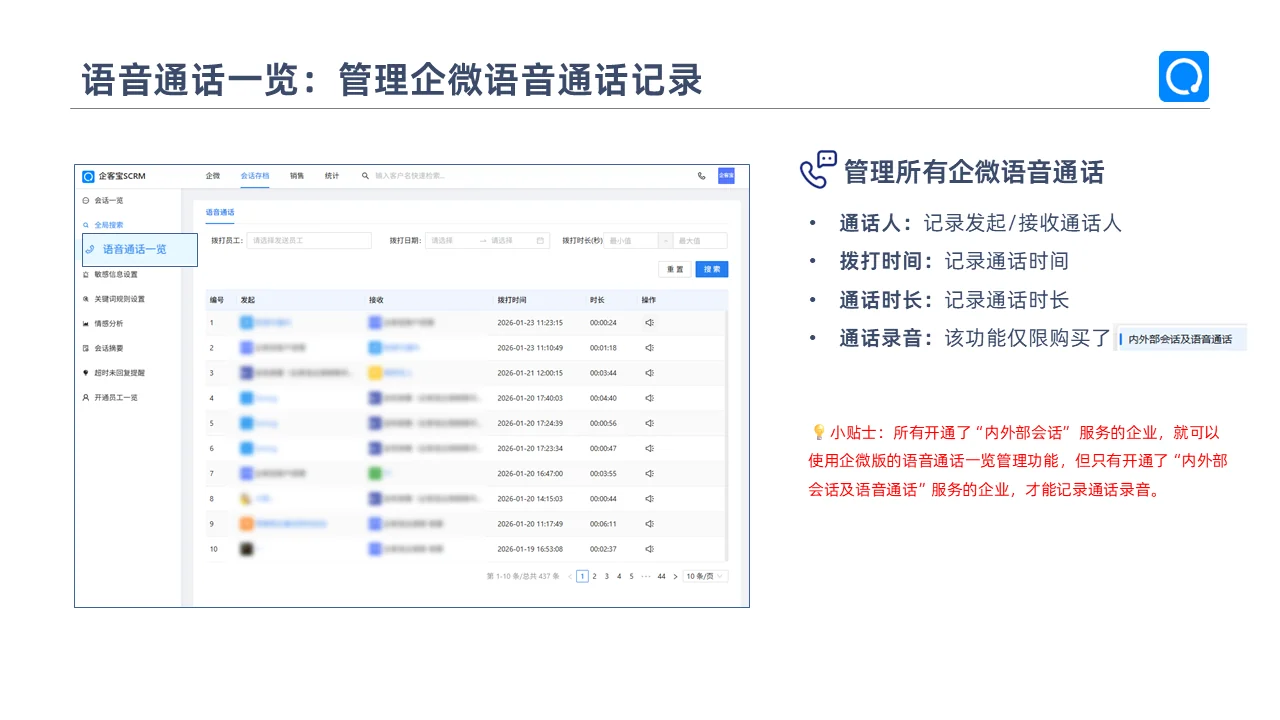The image size is (1280, 720).
Task: Open the 销售 tab
Action: pyautogui.click(x=297, y=176)
